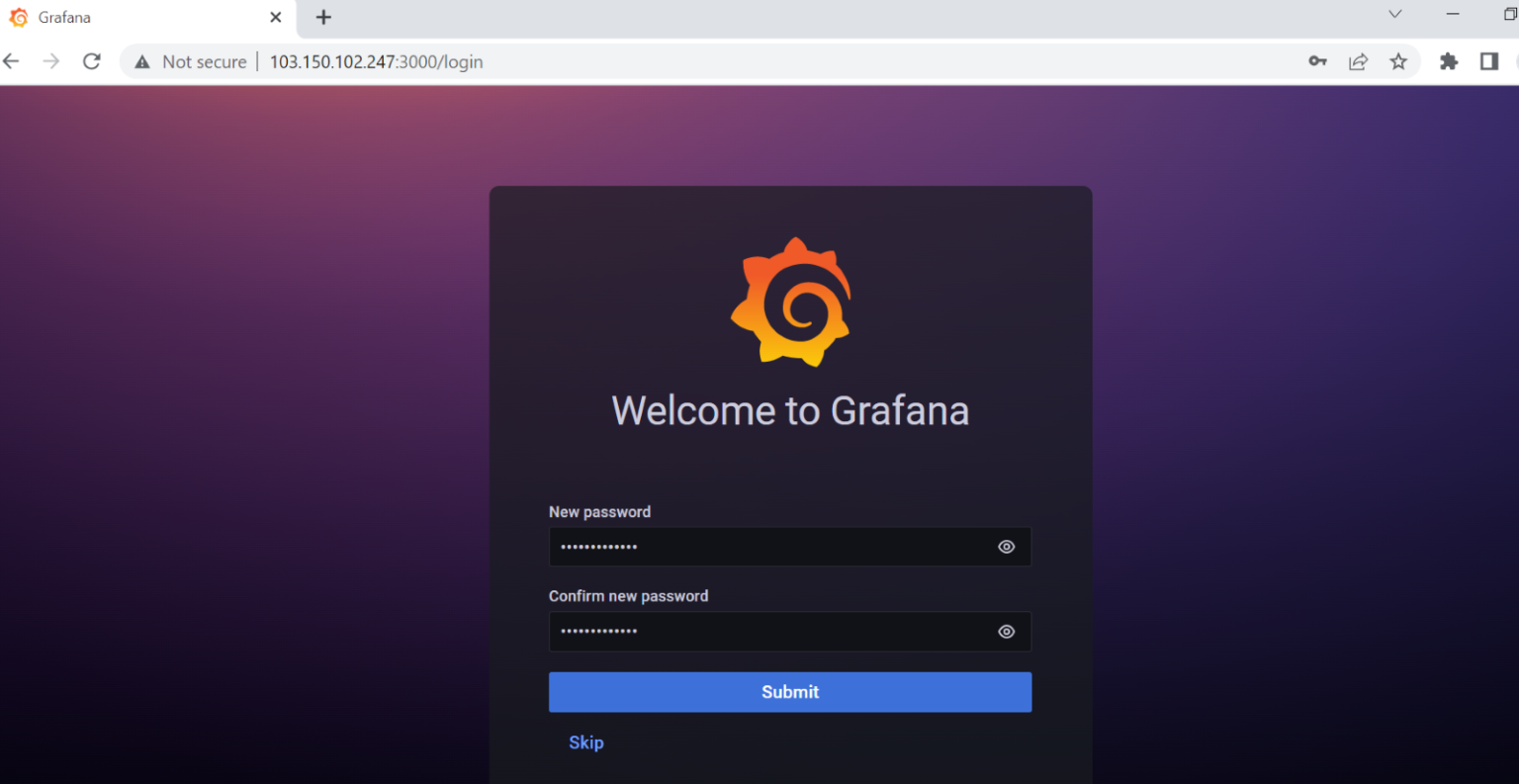This screenshot has height=784, width=1519.
Task: Click the forward navigation arrow
Action: point(51,61)
